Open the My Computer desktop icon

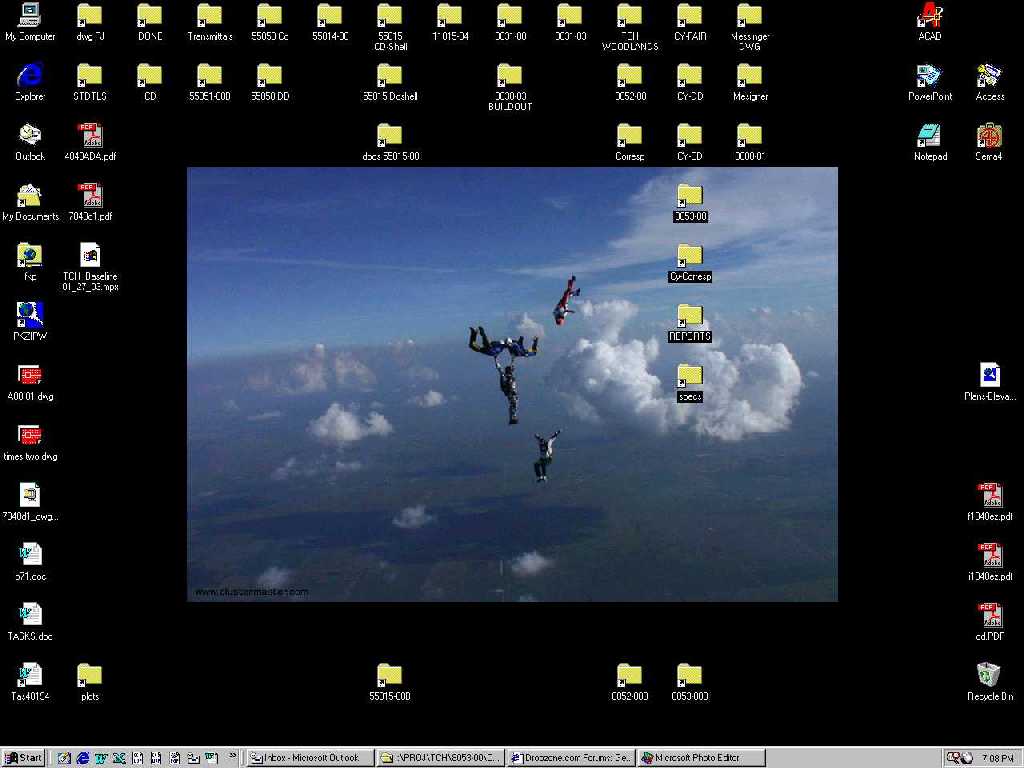coord(30,16)
